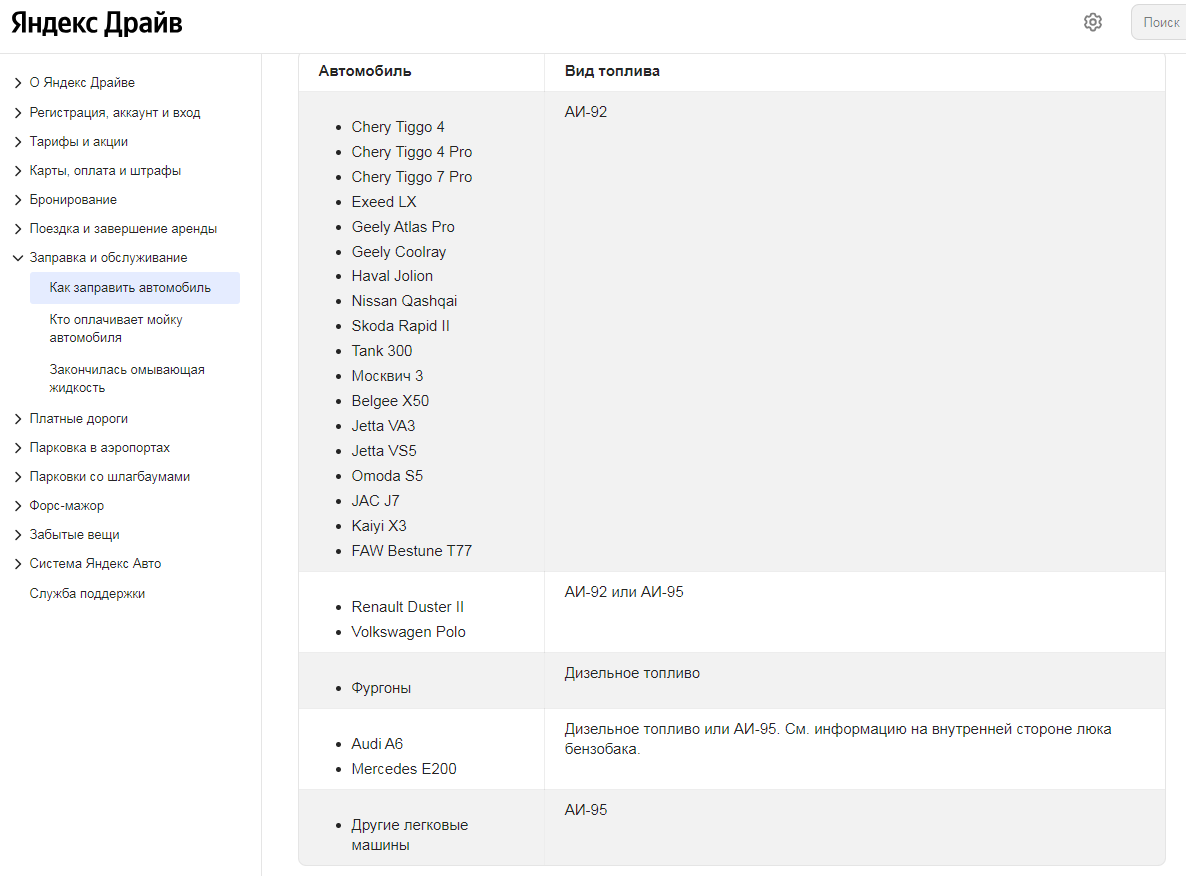Click Geely Coolray item
Screen dimensions: 1186x876
[399, 252]
